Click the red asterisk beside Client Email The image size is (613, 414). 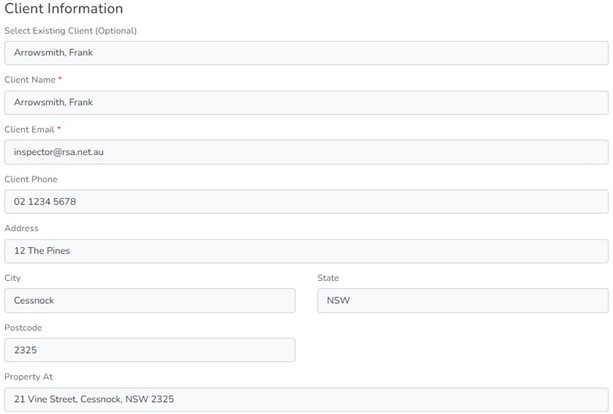60,129
